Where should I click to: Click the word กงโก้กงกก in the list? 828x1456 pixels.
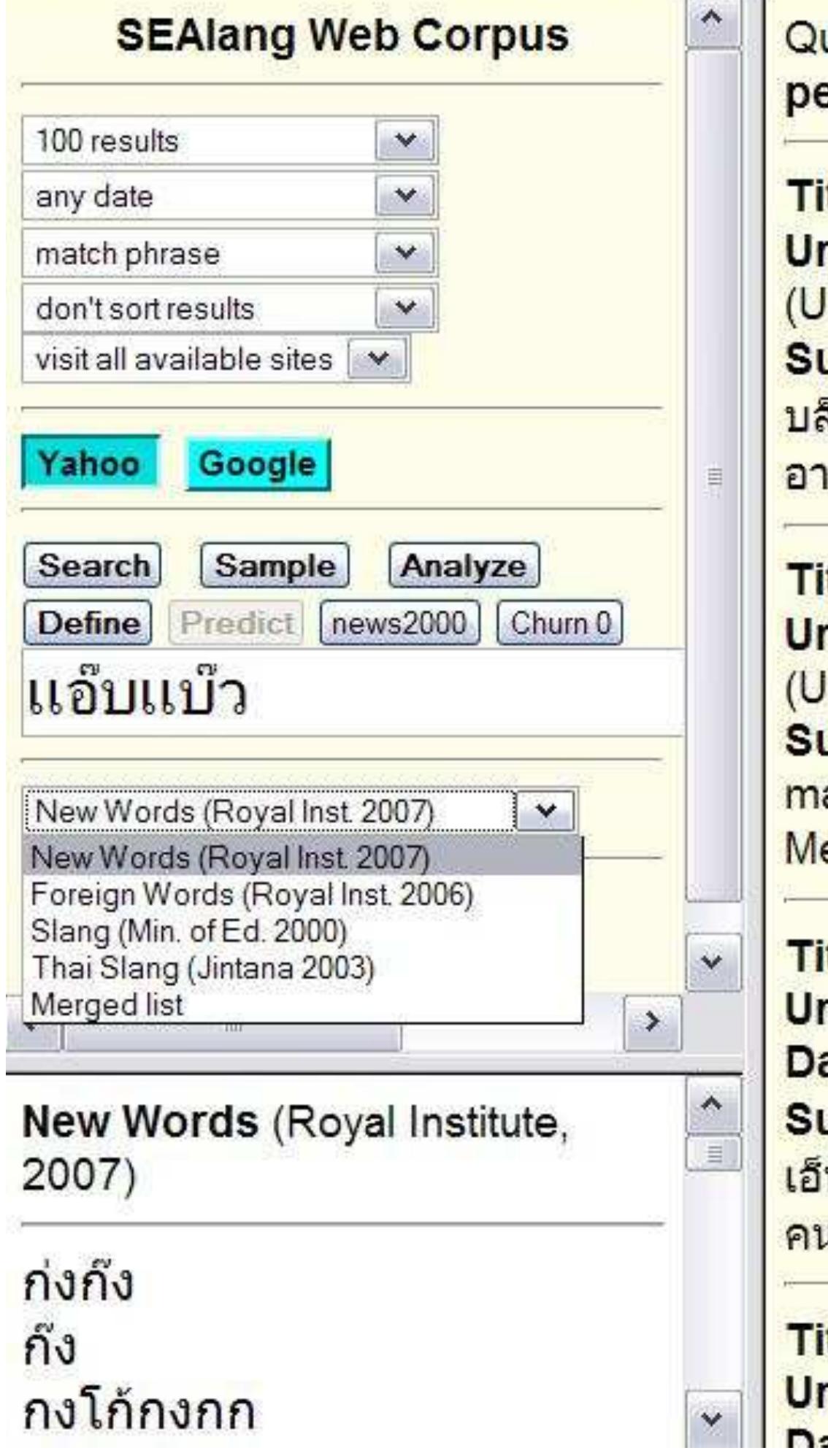(139, 1411)
